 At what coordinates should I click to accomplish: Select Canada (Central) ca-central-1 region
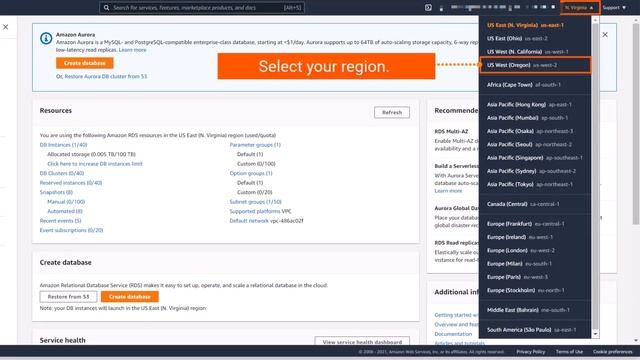523,204
